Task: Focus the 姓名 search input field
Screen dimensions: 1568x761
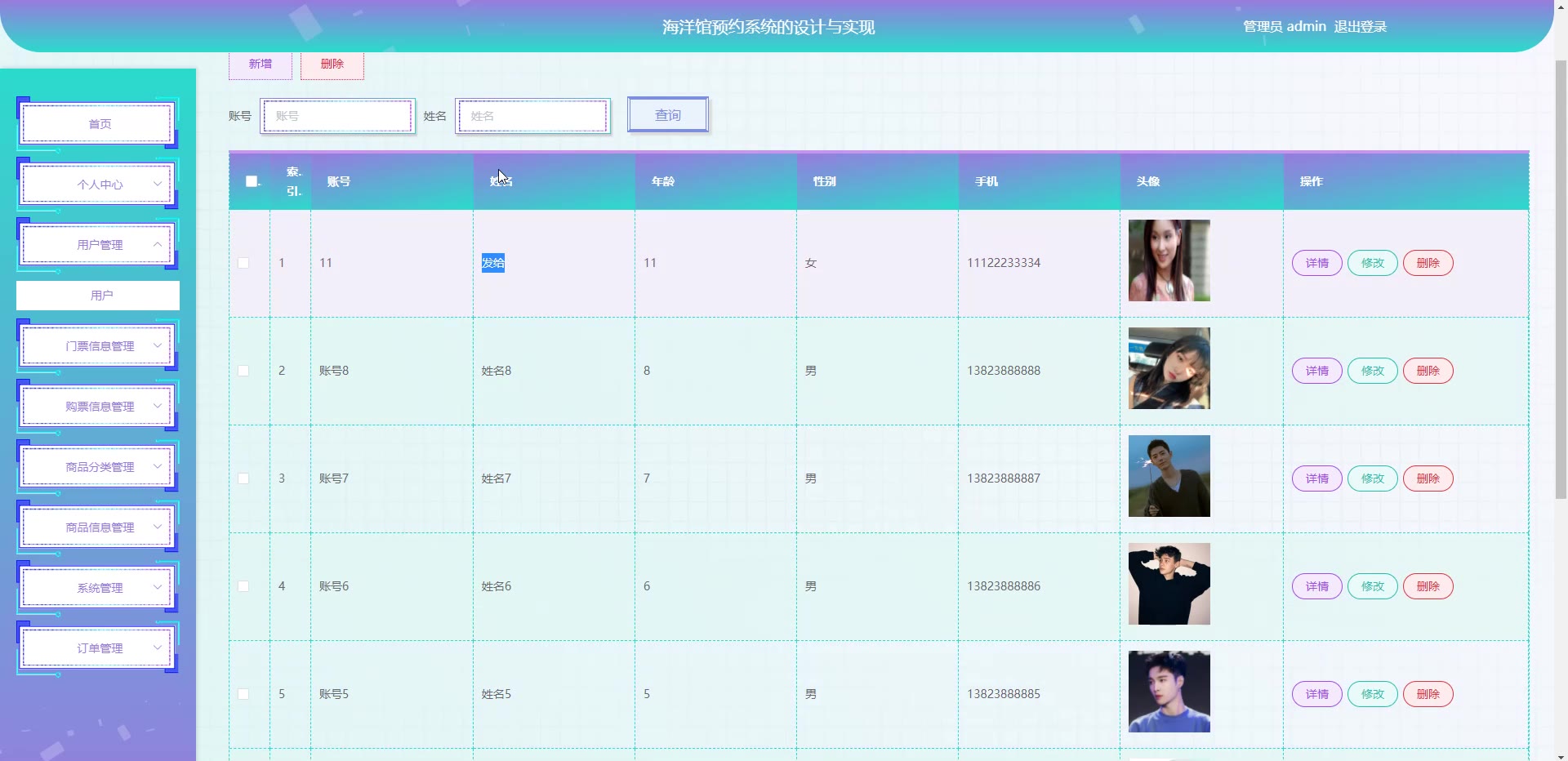Action: coord(532,116)
